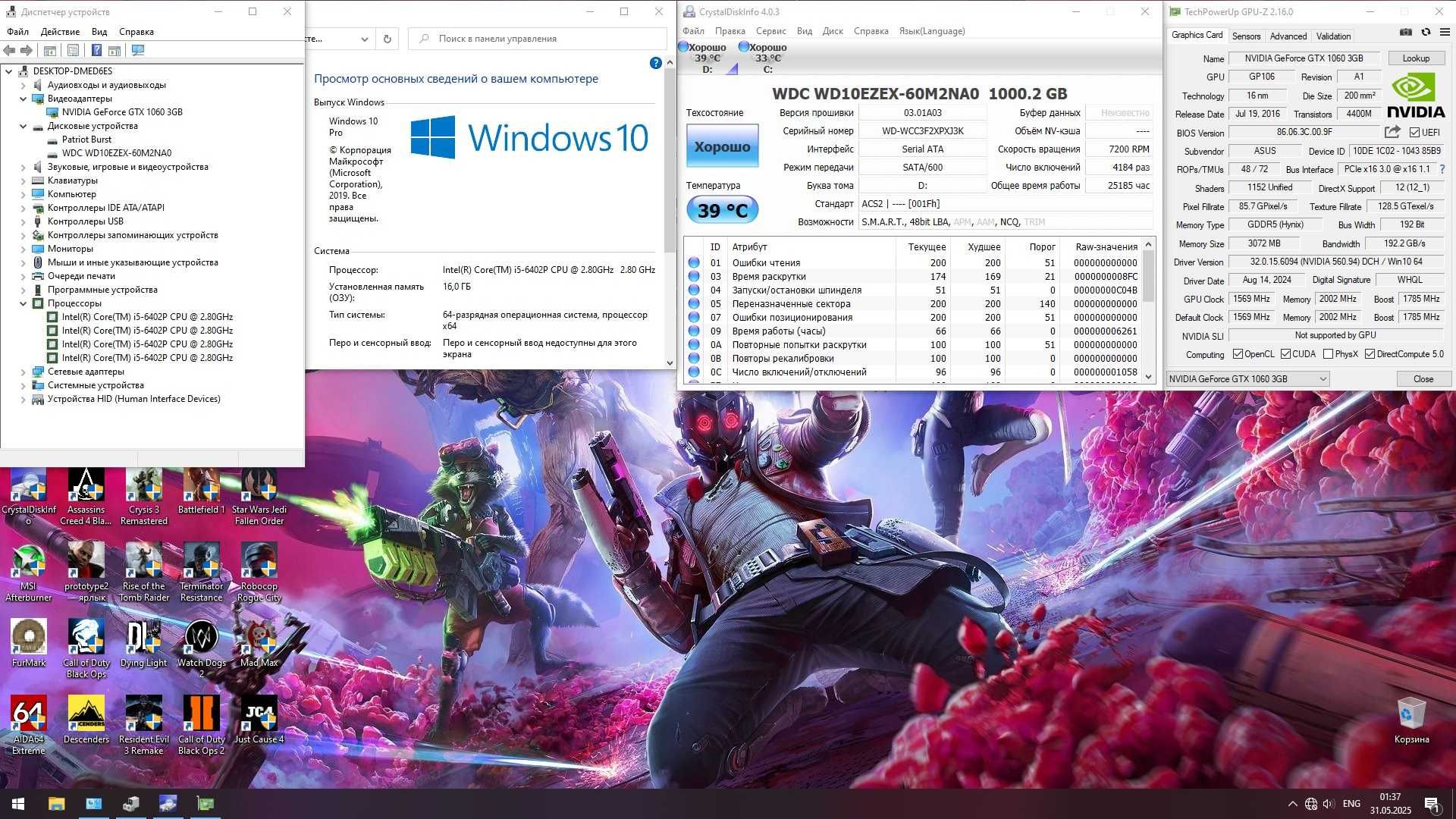This screenshot has width=1456, height=819.
Task: Open the Recycle Bin (Корзина) on desktop
Action: [1411, 720]
